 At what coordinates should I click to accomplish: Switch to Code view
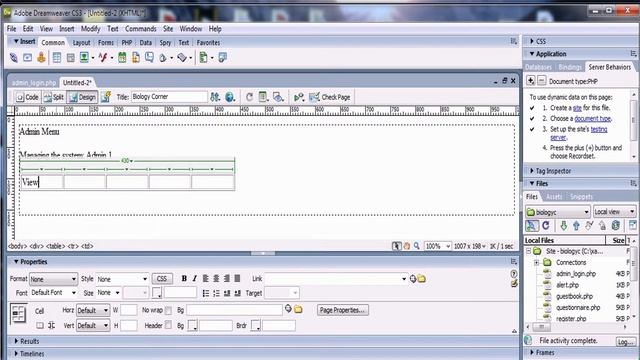coord(27,97)
